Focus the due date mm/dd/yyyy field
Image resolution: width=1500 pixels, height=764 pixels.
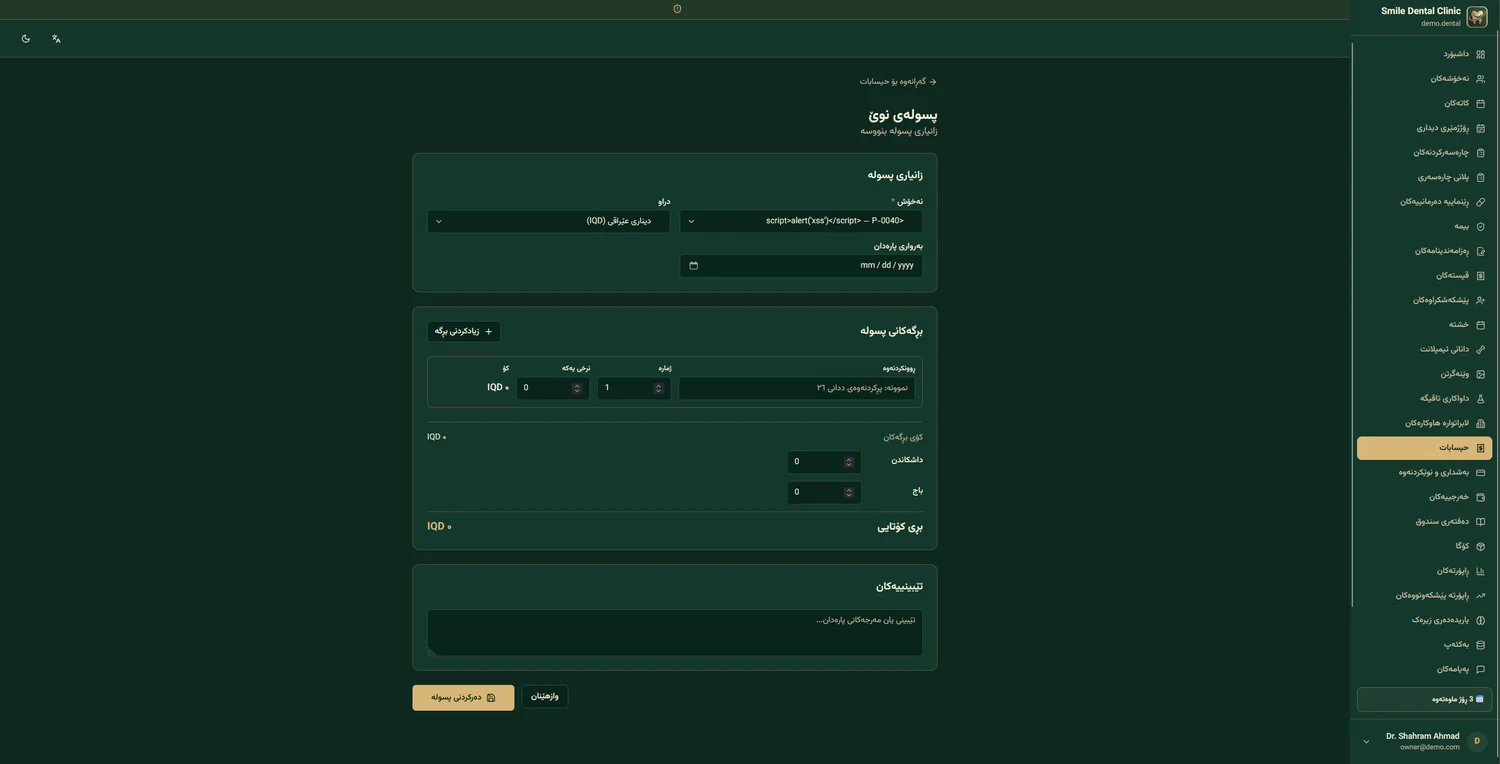point(801,266)
